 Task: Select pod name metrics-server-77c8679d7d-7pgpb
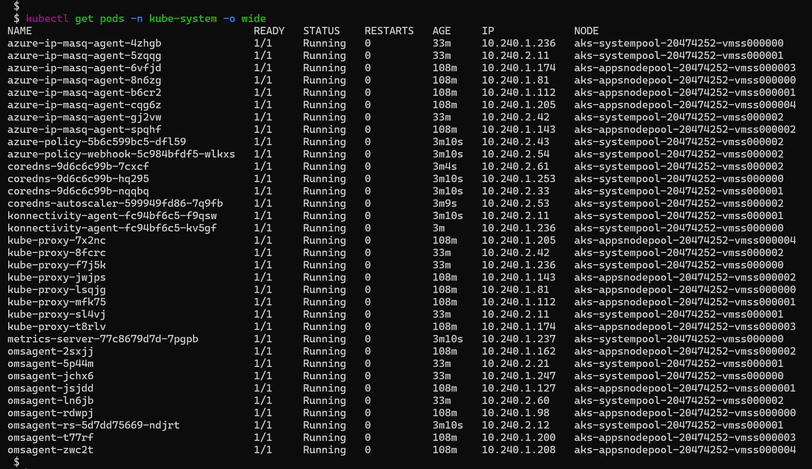pos(103,339)
